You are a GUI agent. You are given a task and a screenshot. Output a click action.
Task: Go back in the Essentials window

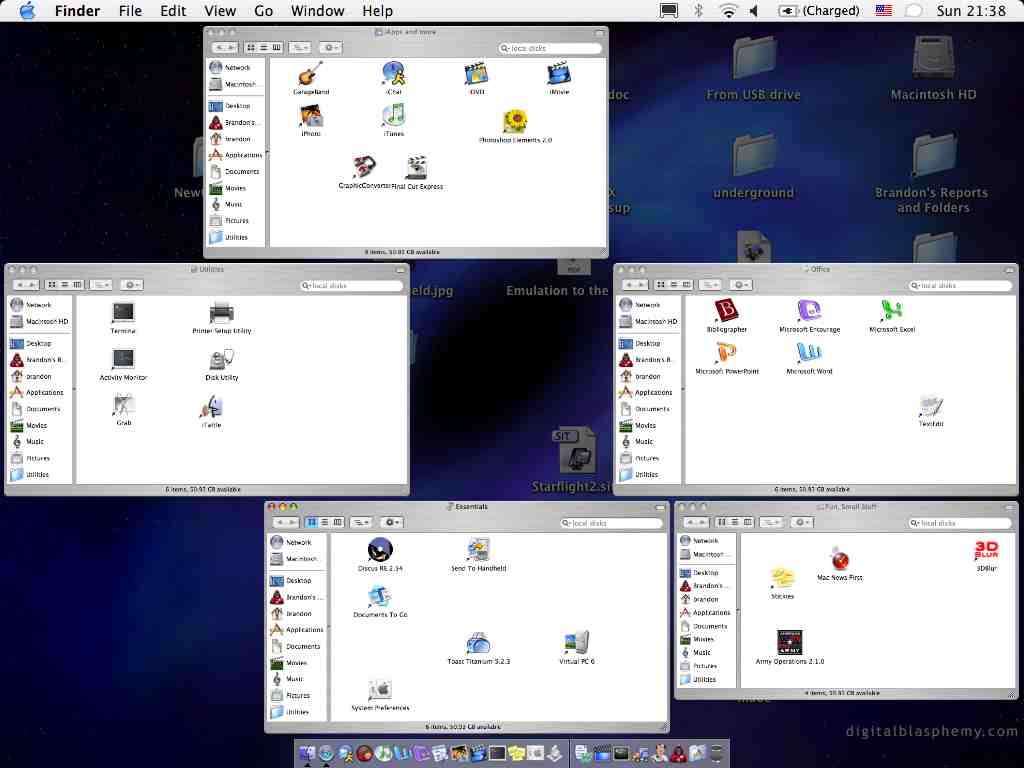click(x=279, y=522)
